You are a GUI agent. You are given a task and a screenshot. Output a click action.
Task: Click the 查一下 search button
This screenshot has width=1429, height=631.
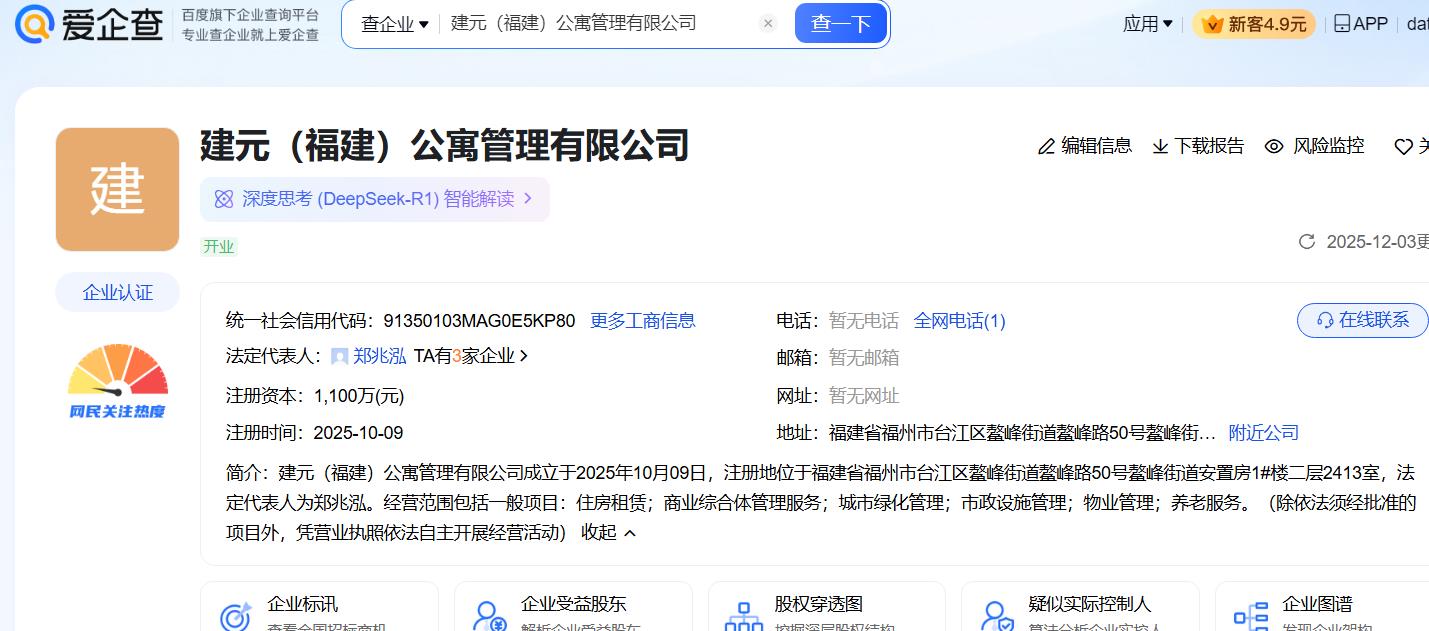[x=840, y=24]
